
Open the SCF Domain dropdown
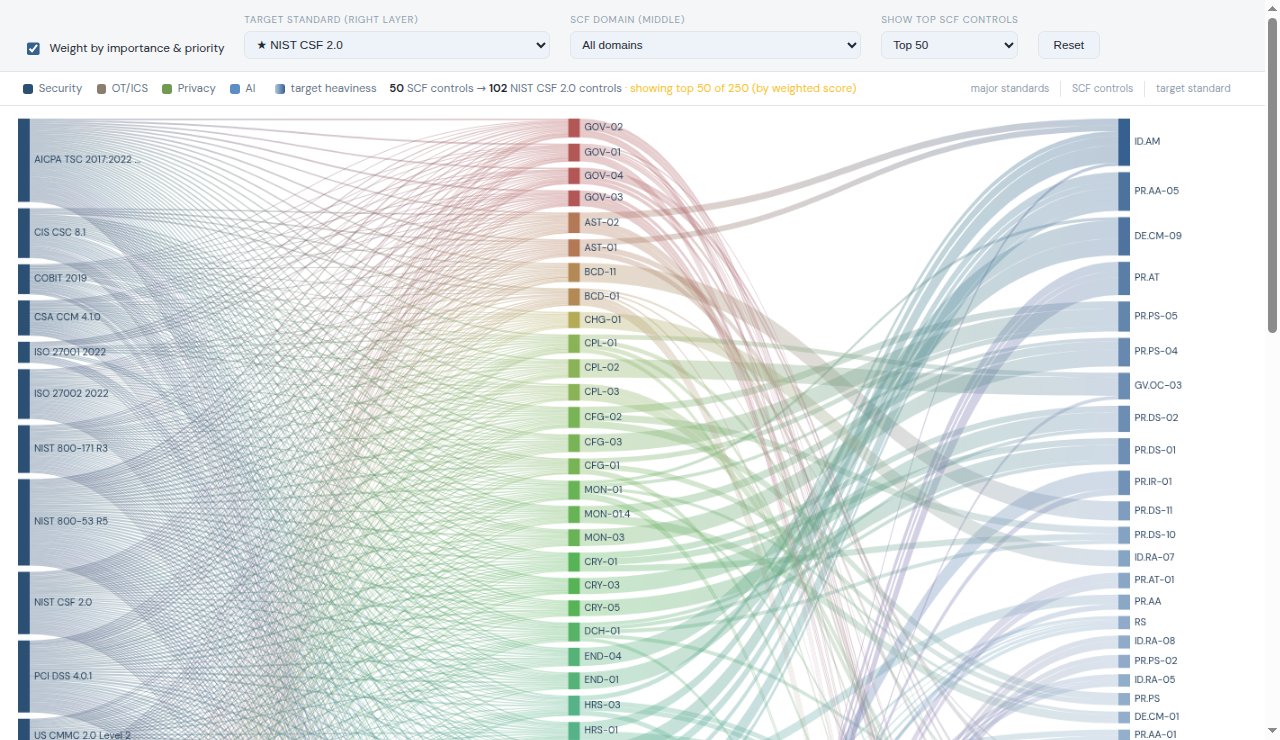pyautogui.click(x=715, y=45)
